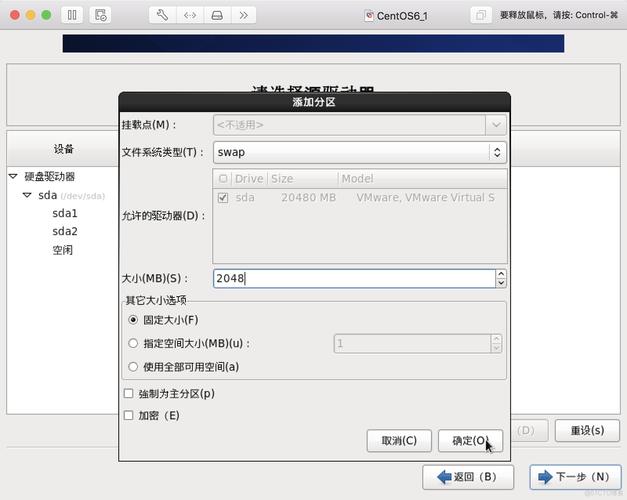The width and height of the screenshot is (627, 500).
Task: Open the file system type swap dropdown
Action: (x=360, y=152)
